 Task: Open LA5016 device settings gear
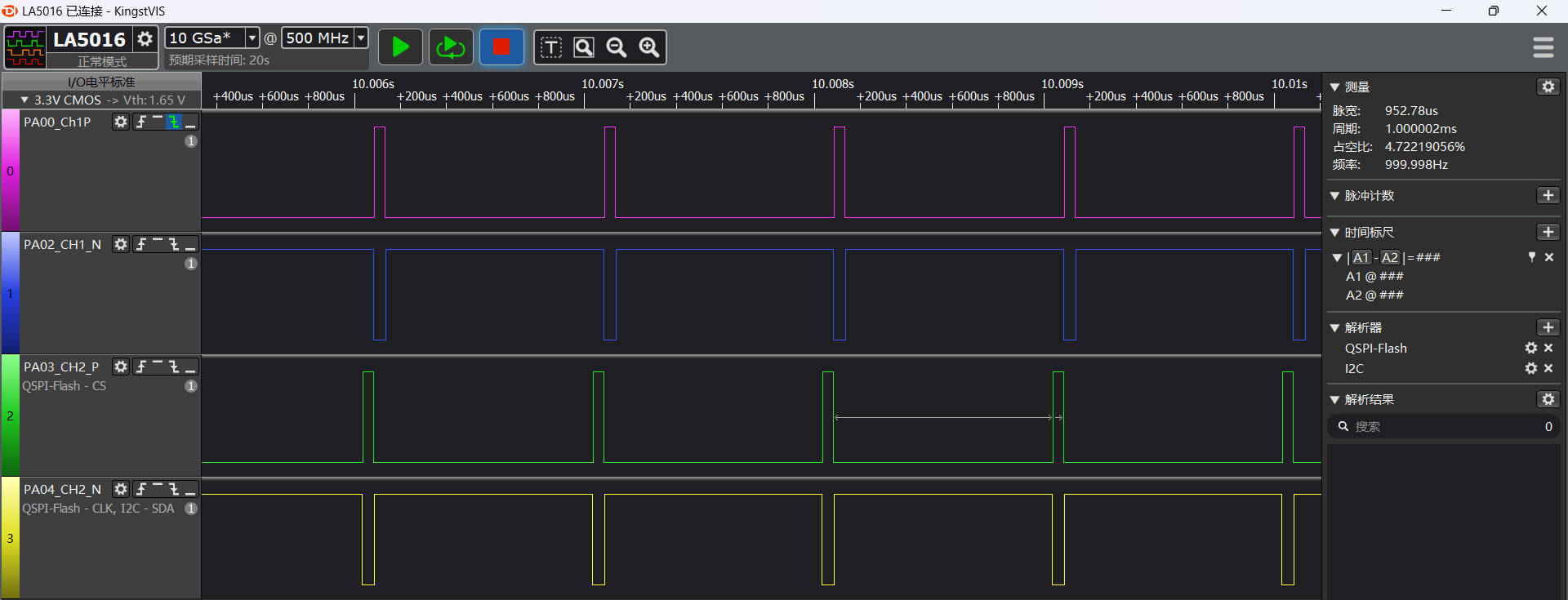145,38
